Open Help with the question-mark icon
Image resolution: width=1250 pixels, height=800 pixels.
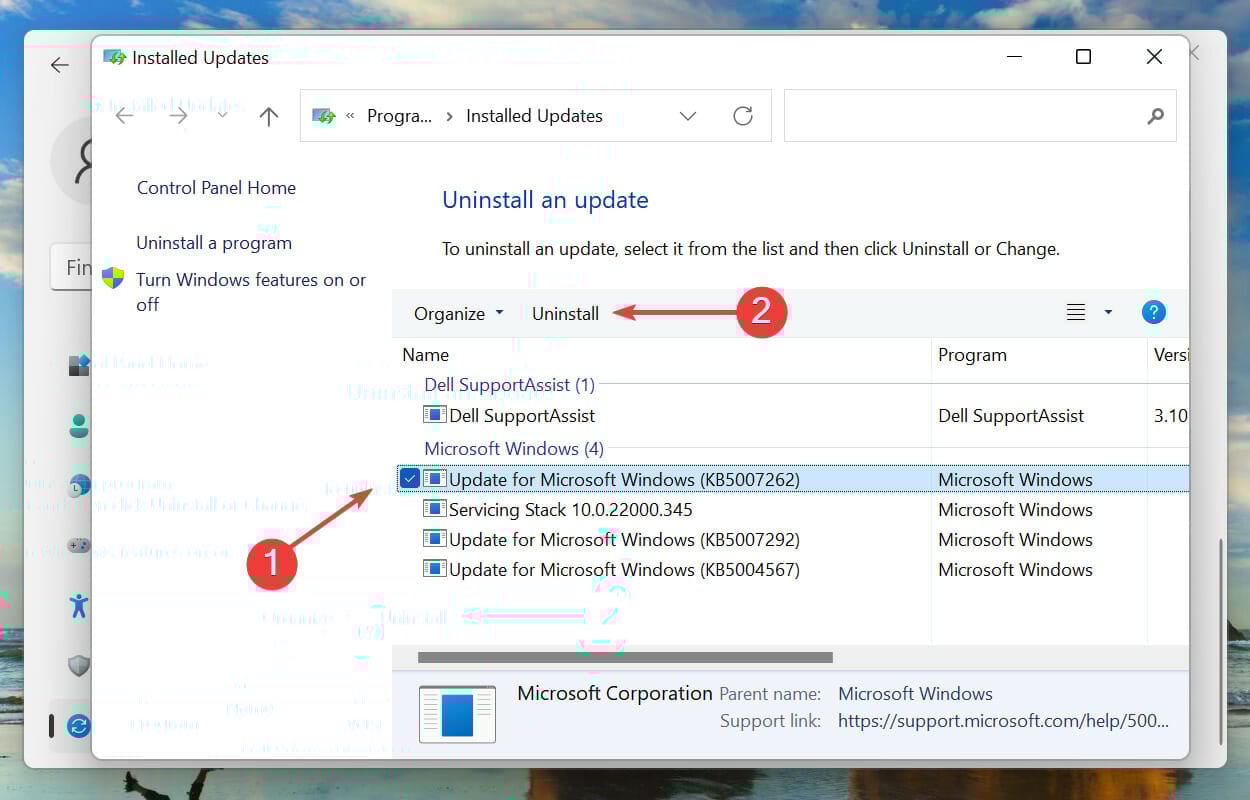coord(1154,313)
